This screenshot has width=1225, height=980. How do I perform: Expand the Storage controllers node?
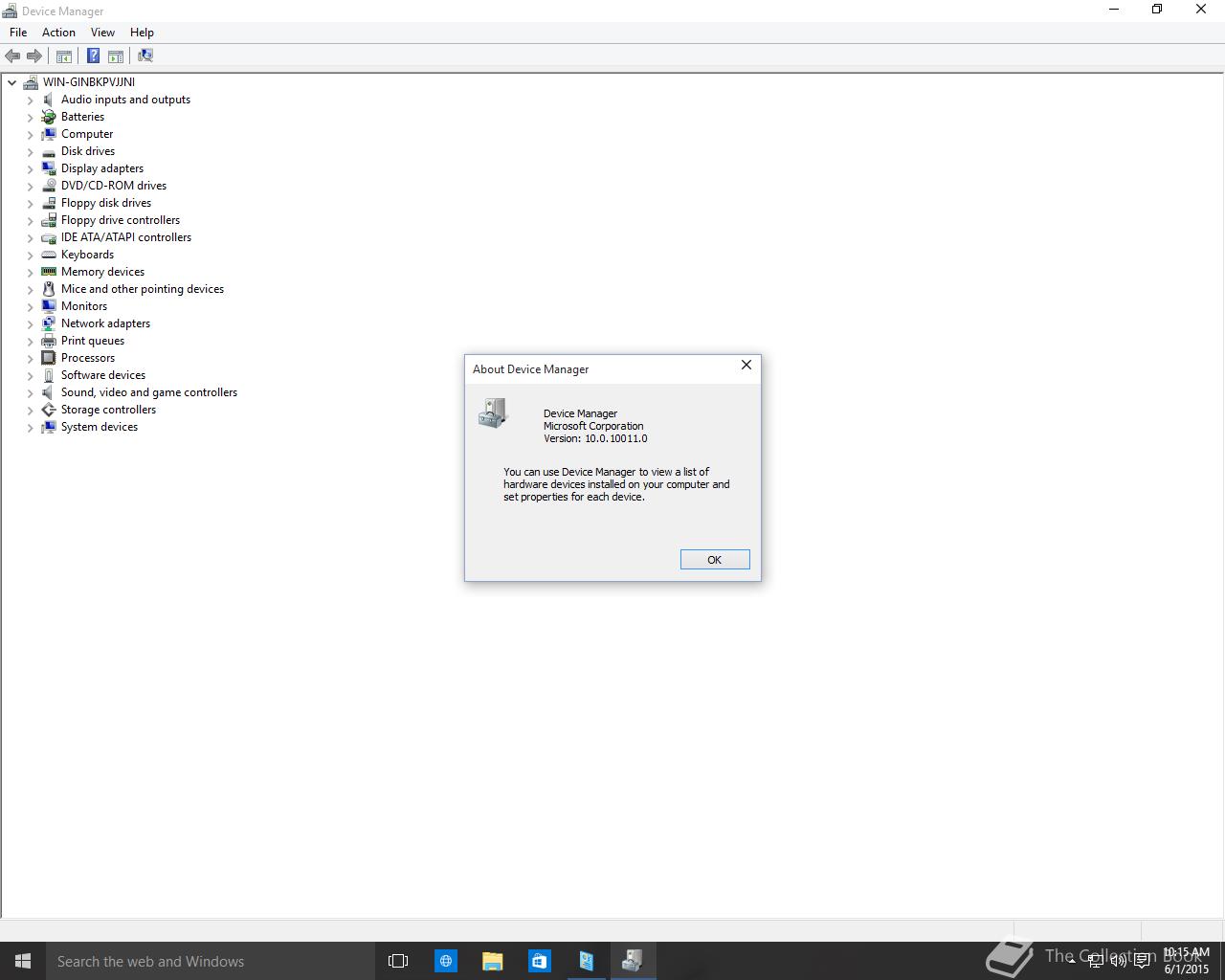click(x=30, y=410)
